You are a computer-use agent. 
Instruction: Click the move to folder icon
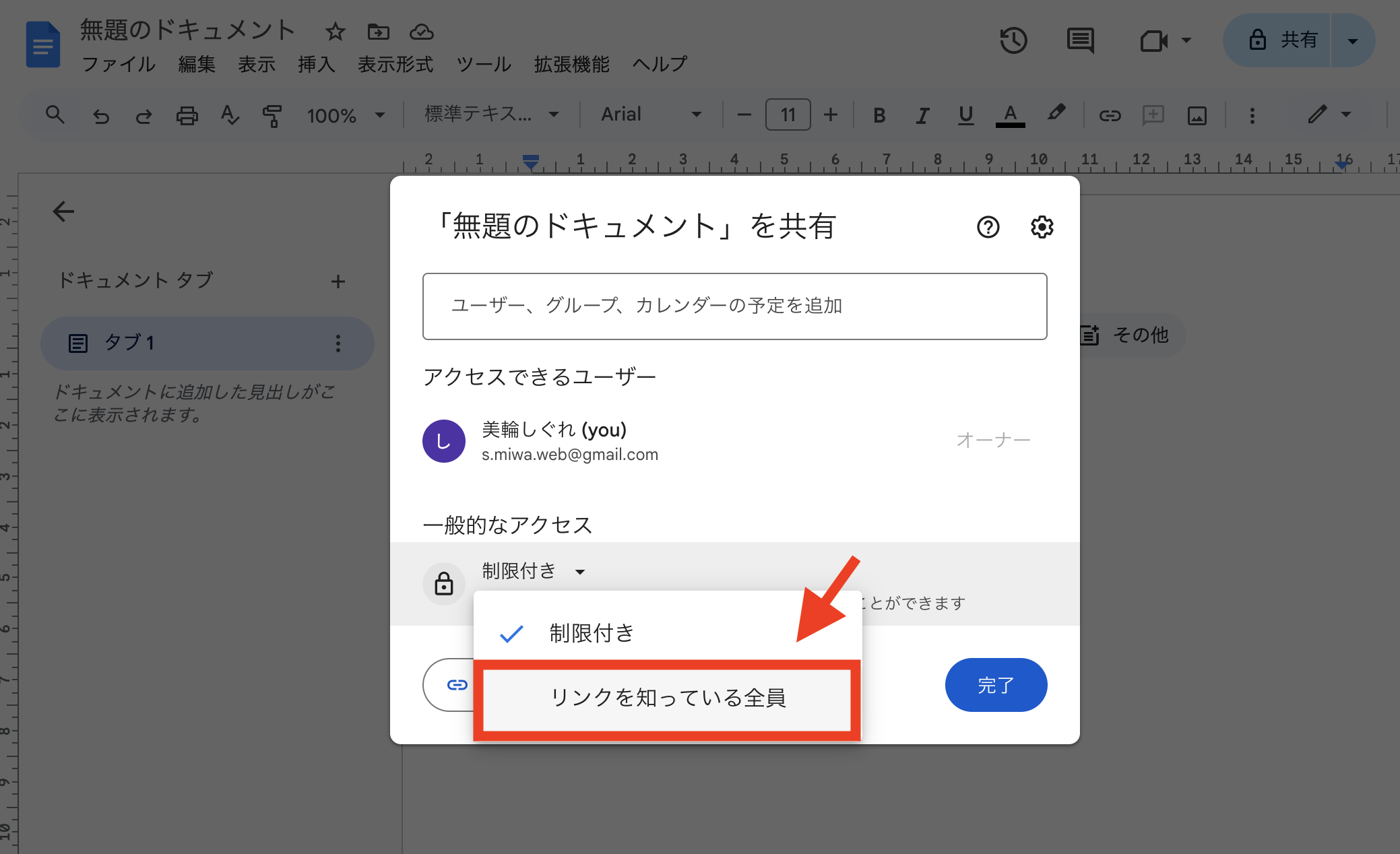(378, 32)
